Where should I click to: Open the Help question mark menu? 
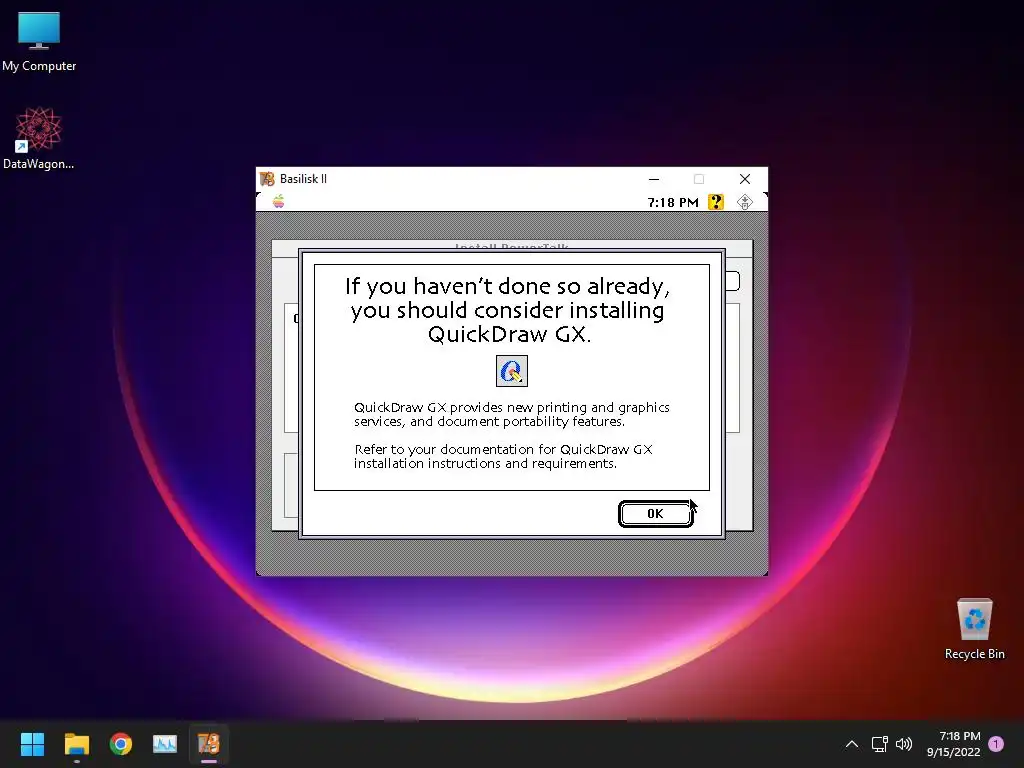(716, 202)
